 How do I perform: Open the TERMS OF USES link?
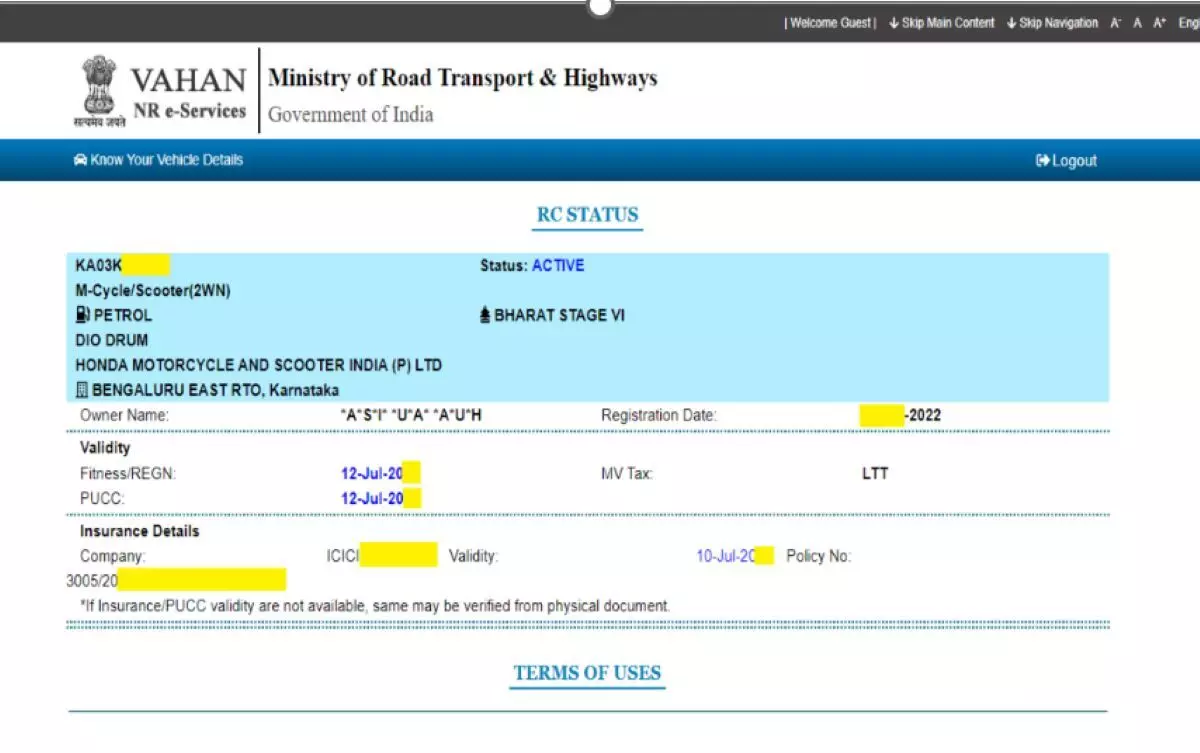(586, 672)
